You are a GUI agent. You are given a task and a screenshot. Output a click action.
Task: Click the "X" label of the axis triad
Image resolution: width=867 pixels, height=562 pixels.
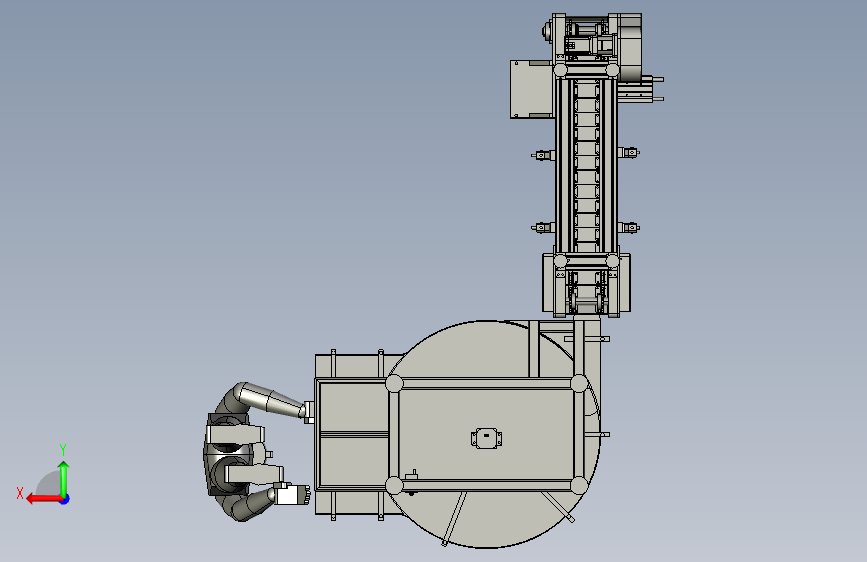tap(20, 493)
